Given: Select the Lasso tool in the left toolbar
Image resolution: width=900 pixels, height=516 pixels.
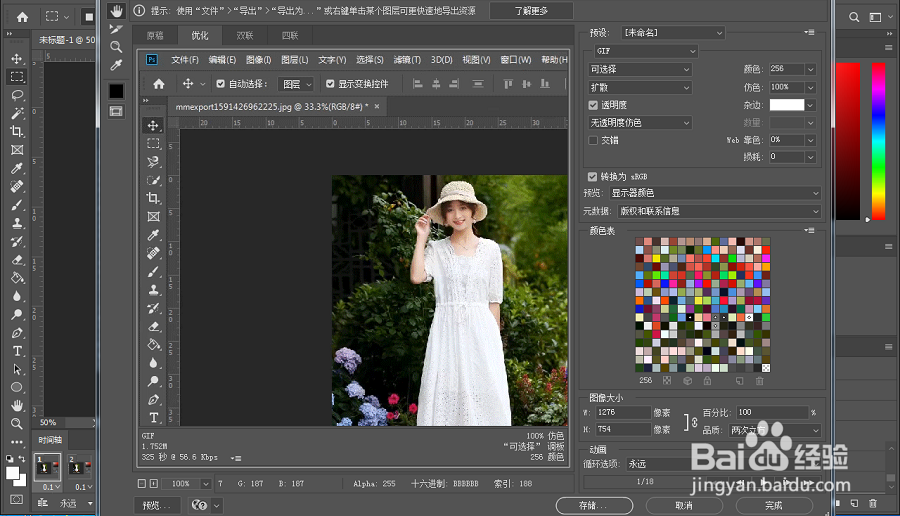Looking at the screenshot, I should (17, 95).
